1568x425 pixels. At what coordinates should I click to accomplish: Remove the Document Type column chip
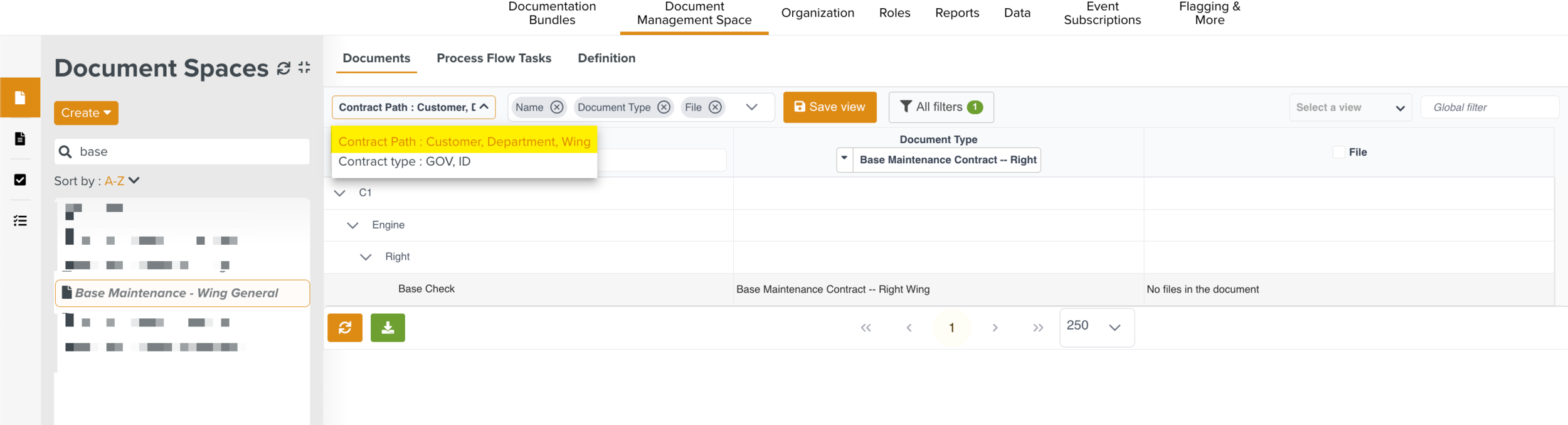[x=664, y=107]
